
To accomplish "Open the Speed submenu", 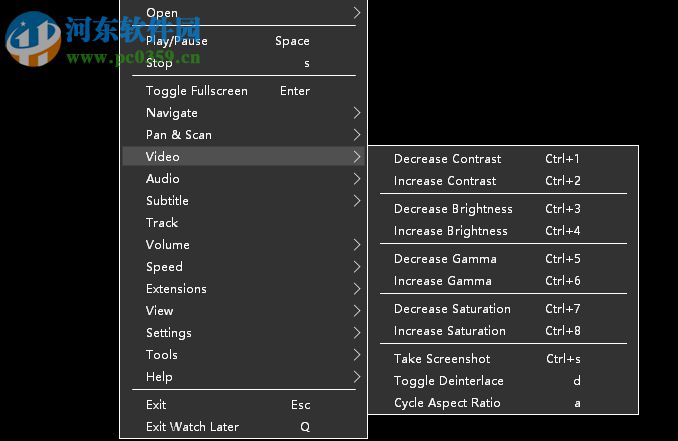I will [164, 267].
